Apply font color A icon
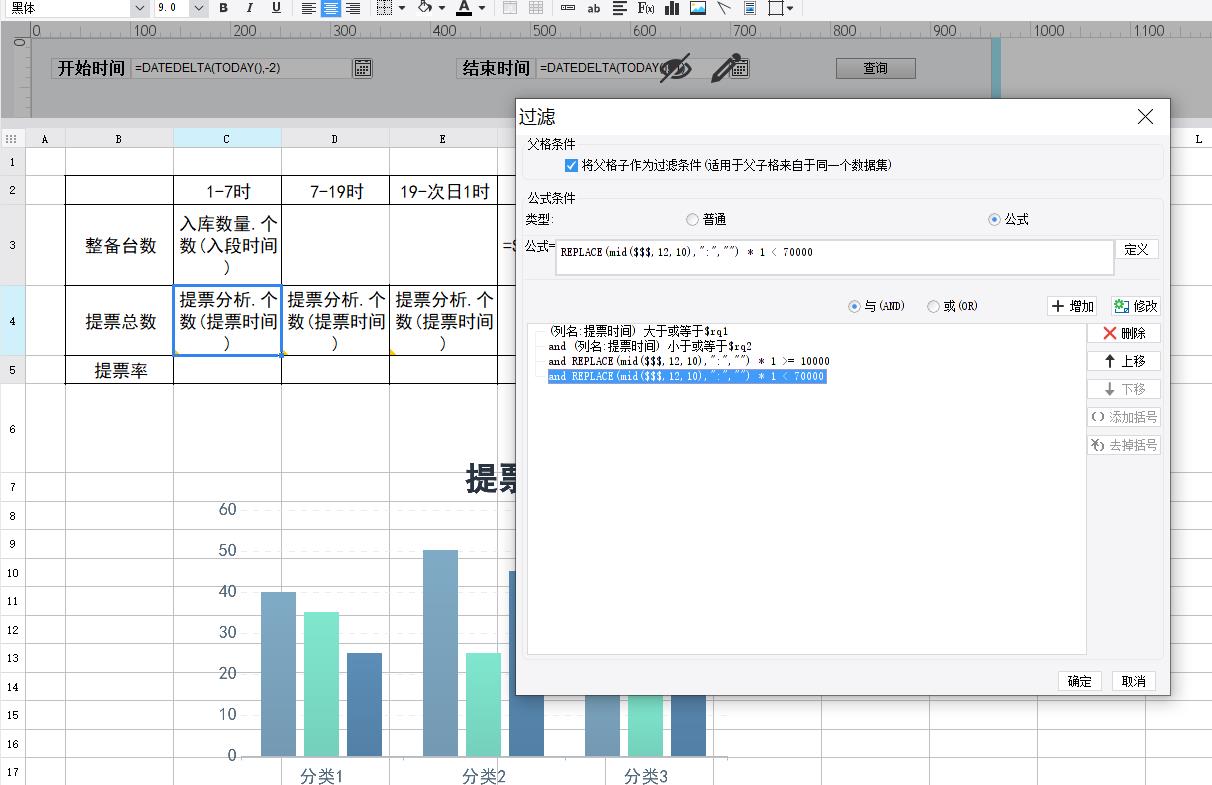This screenshot has height=785, width=1212. 464,8
